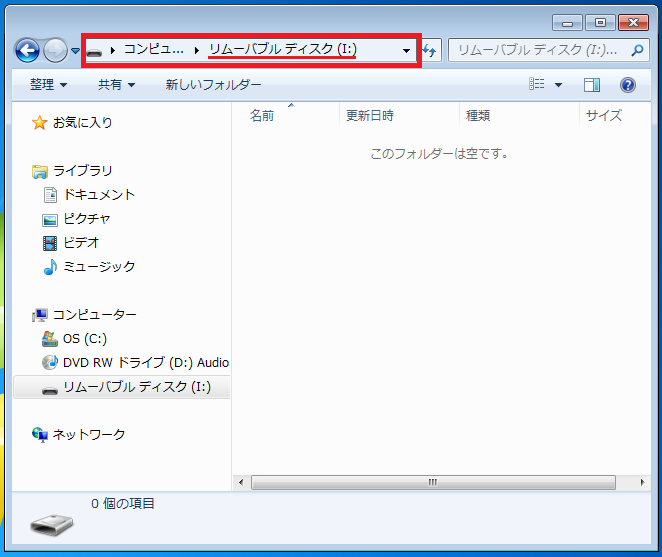The height and width of the screenshot is (557, 662).
Task: Refresh the folder with the refresh icon
Action: click(x=431, y=51)
